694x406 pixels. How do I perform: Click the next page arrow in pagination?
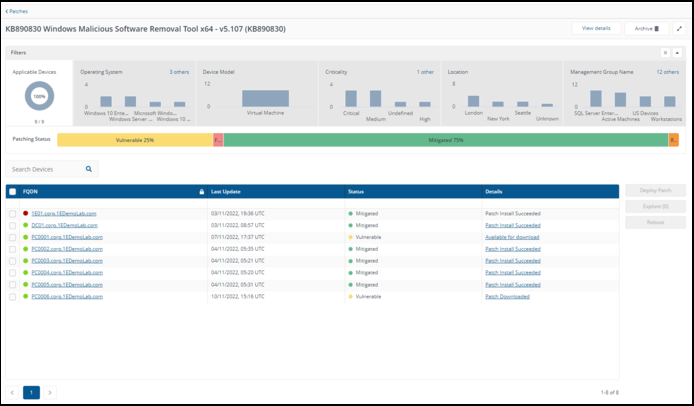[x=50, y=392]
